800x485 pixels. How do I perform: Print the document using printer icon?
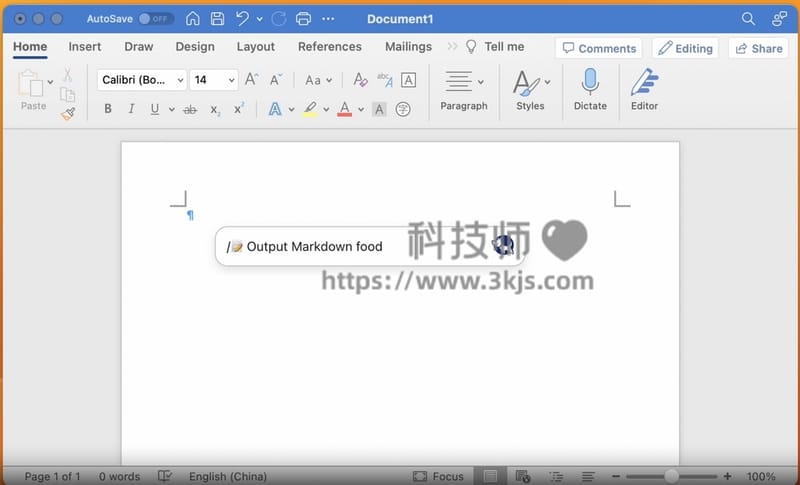click(303, 19)
